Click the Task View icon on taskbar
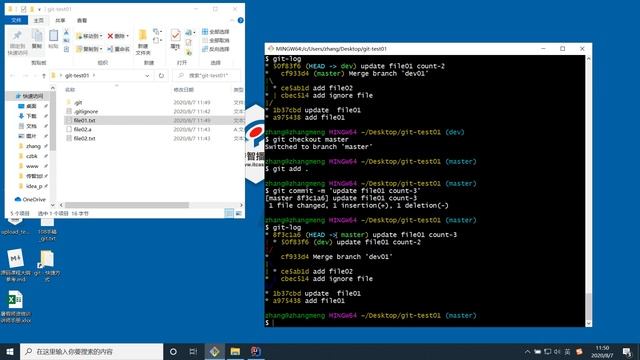Image resolution: width=640 pixels, height=360 pixels. click(x=193, y=351)
